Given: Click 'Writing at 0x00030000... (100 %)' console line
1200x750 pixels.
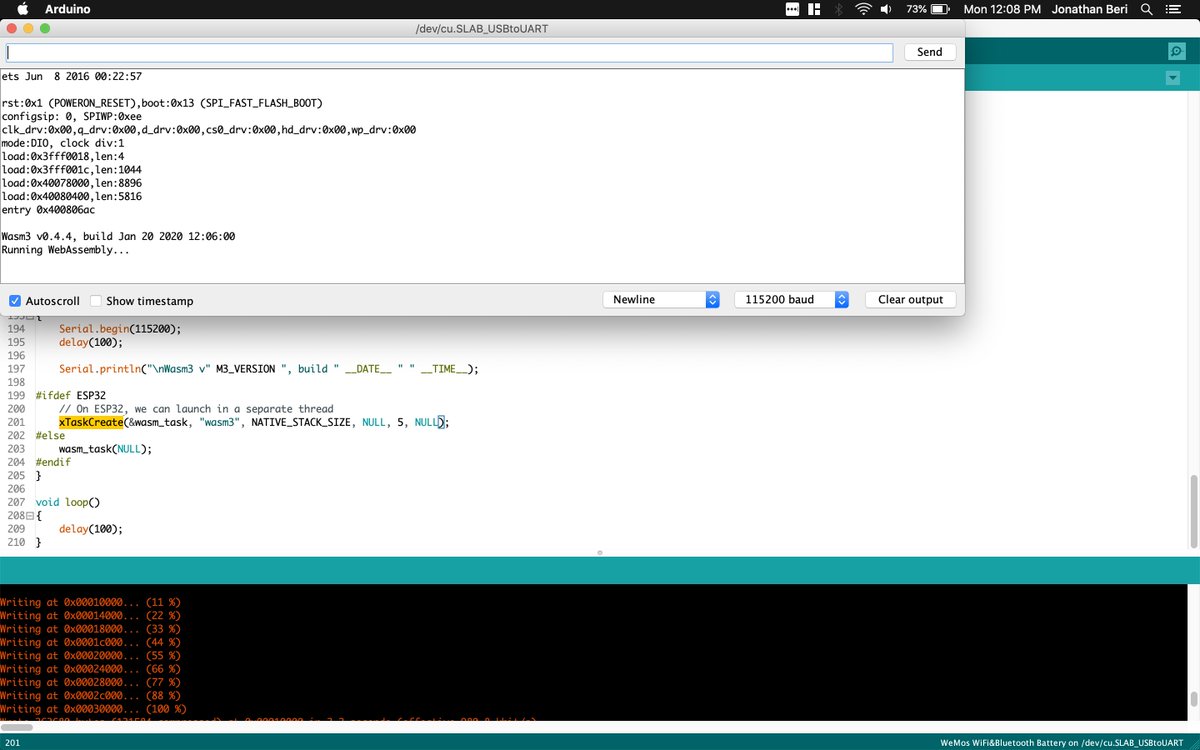Looking at the screenshot, I should click(93, 708).
